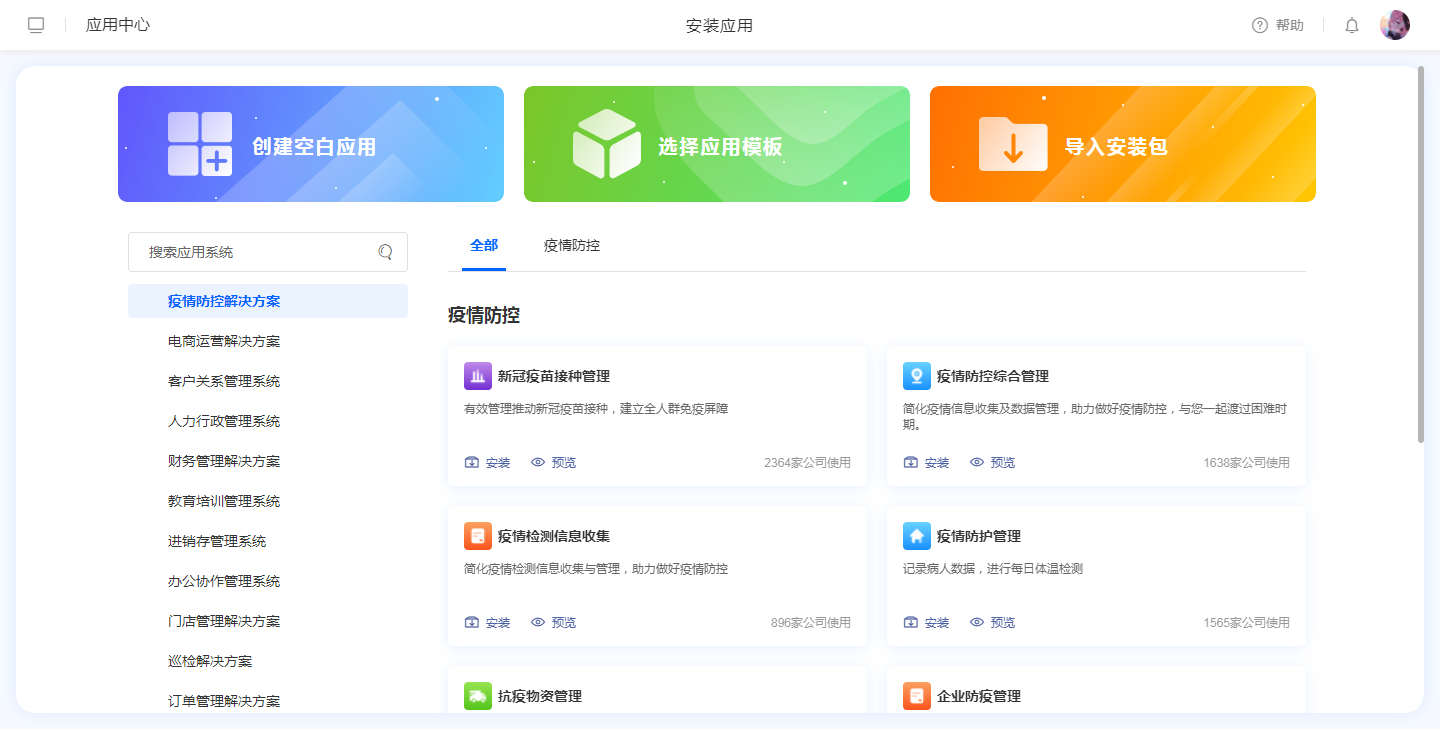Click the user avatar in top bar

point(1394,25)
